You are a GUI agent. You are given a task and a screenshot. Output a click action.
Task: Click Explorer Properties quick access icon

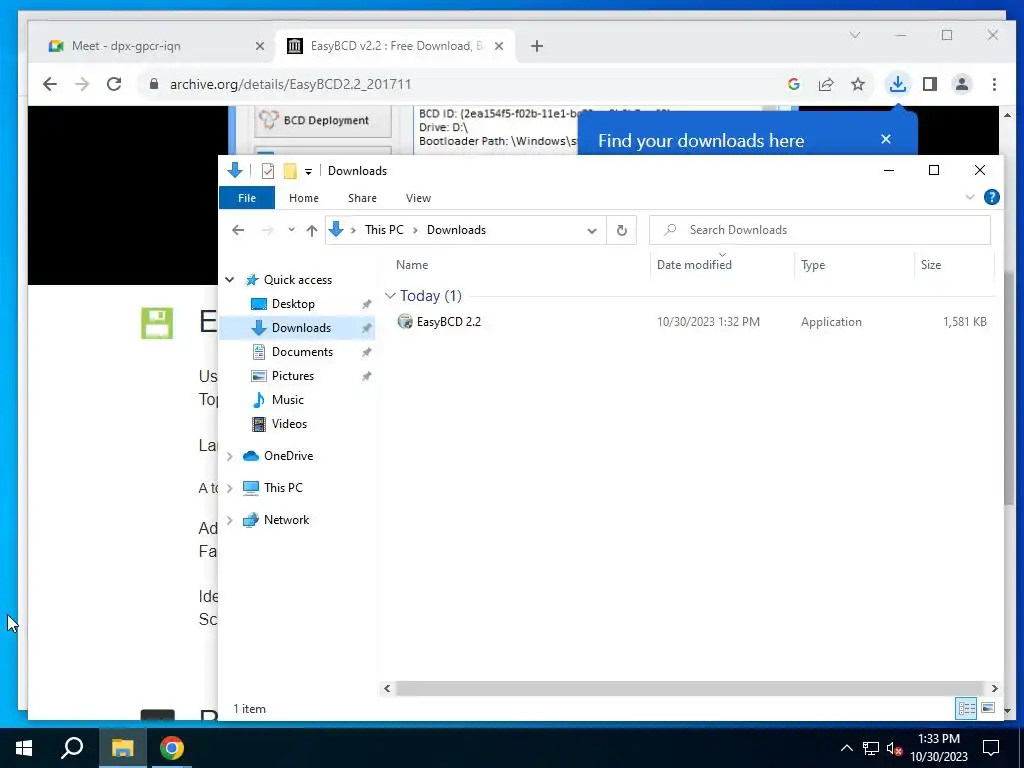click(268, 171)
